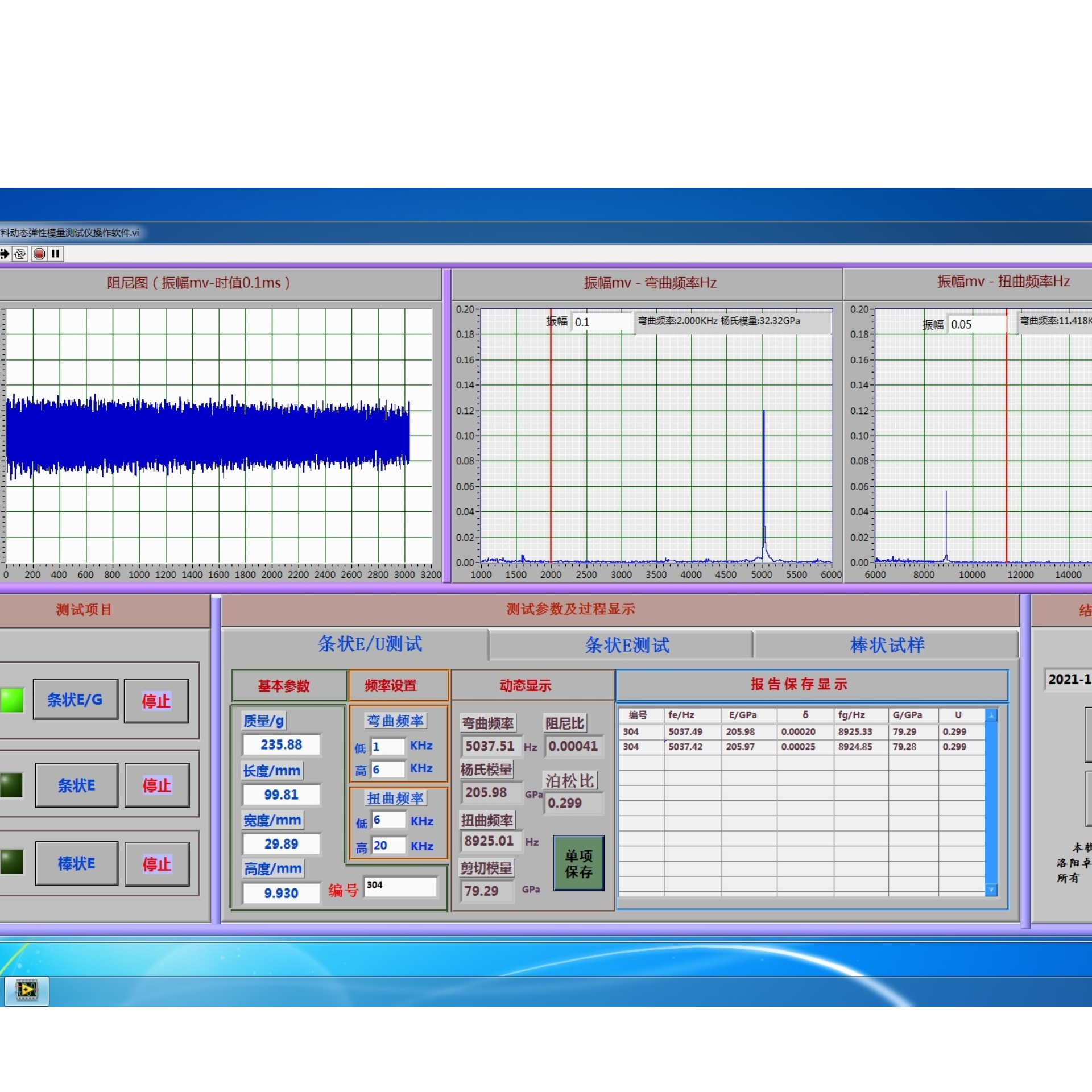Click the 长度/mm field showing 99.81
This screenshot has width=1092, height=1092.
(x=282, y=795)
